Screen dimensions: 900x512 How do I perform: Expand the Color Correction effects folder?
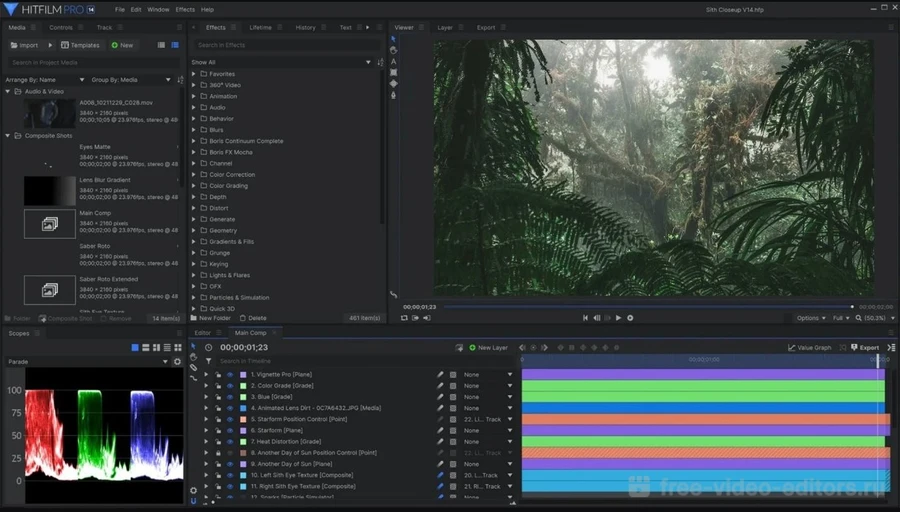(x=194, y=174)
